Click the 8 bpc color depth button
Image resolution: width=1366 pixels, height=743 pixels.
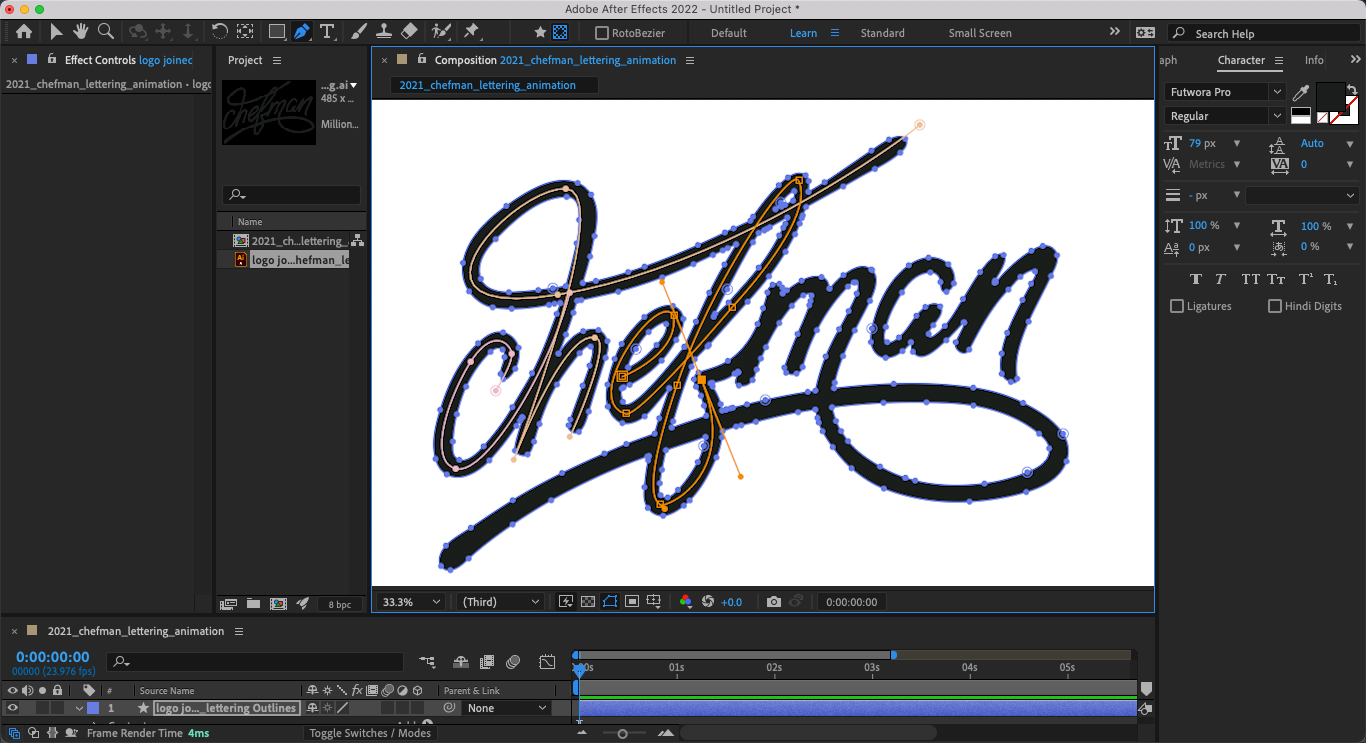point(340,605)
